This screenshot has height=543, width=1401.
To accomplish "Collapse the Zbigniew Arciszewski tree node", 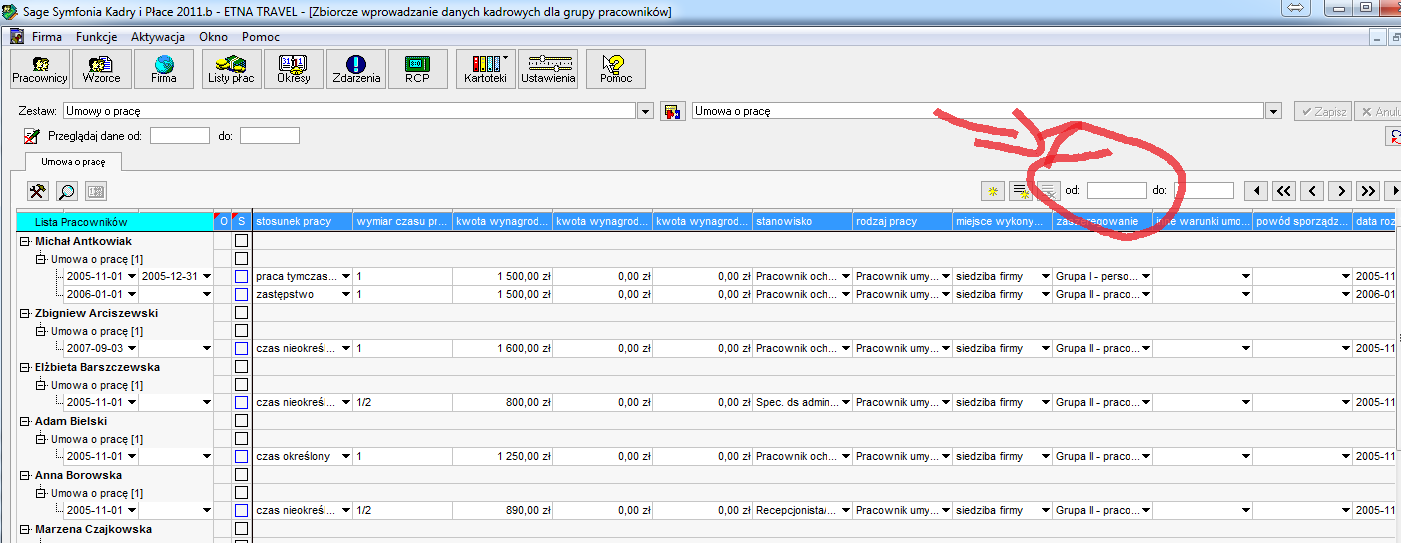I will tap(25, 313).
